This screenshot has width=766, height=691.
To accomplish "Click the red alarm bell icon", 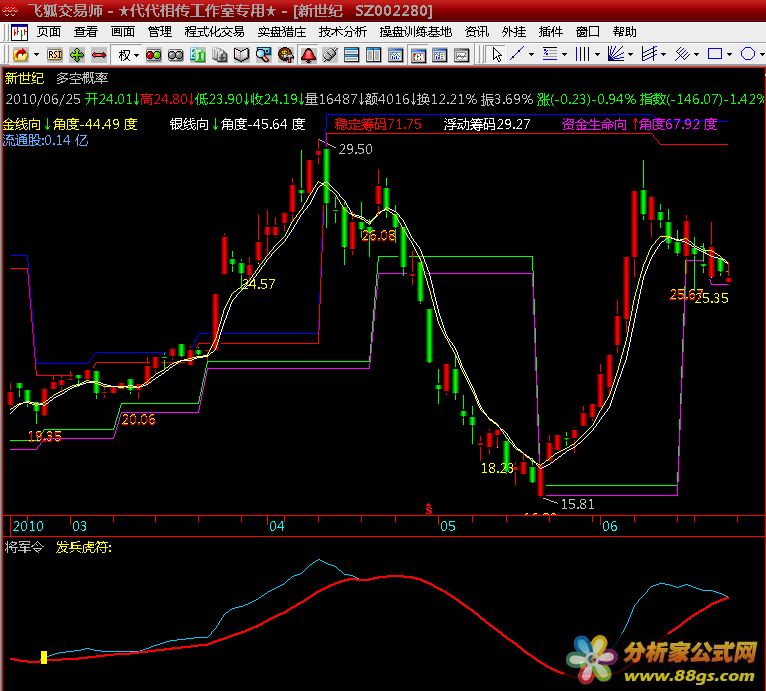I will click(x=307, y=54).
